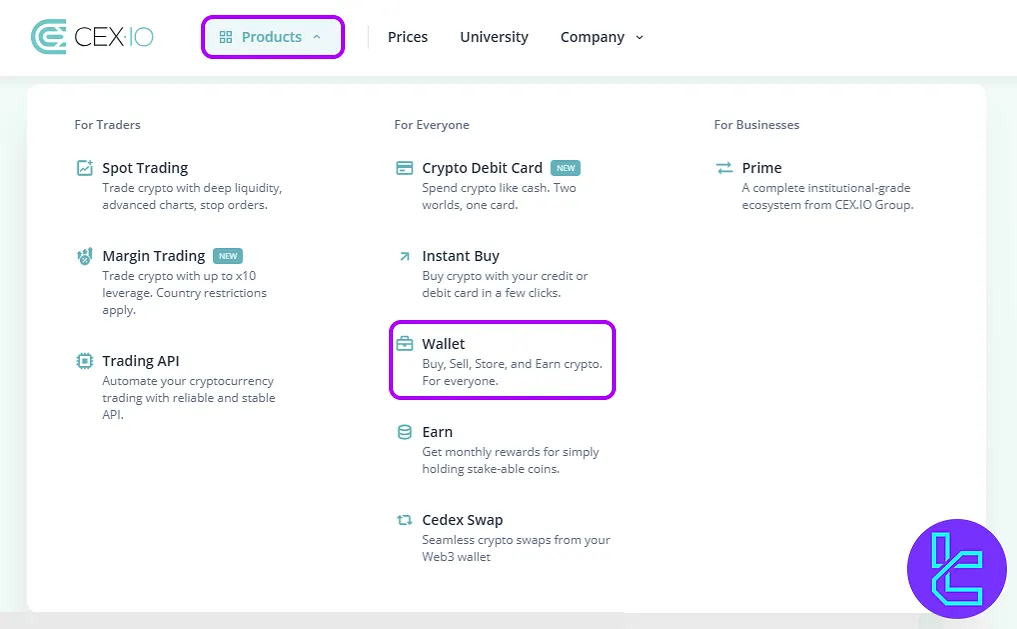This screenshot has height=629, width=1017.
Task: Click the For Traders heading
Action: (x=107, y=125)
